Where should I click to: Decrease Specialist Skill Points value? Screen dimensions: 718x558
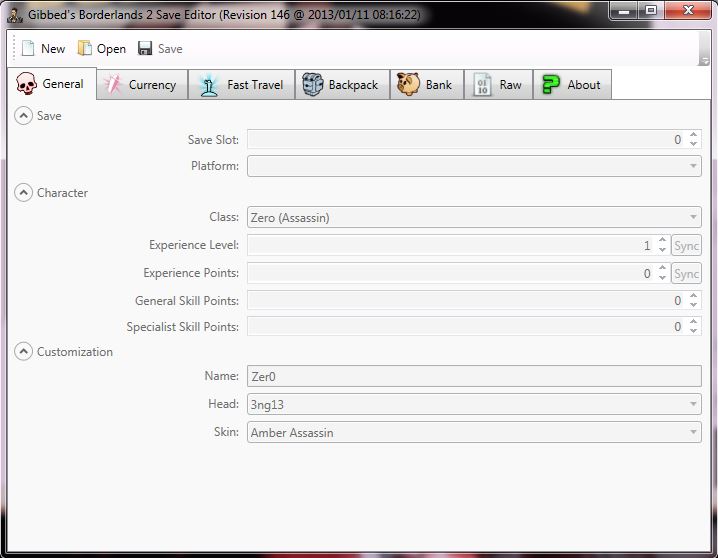693,331
